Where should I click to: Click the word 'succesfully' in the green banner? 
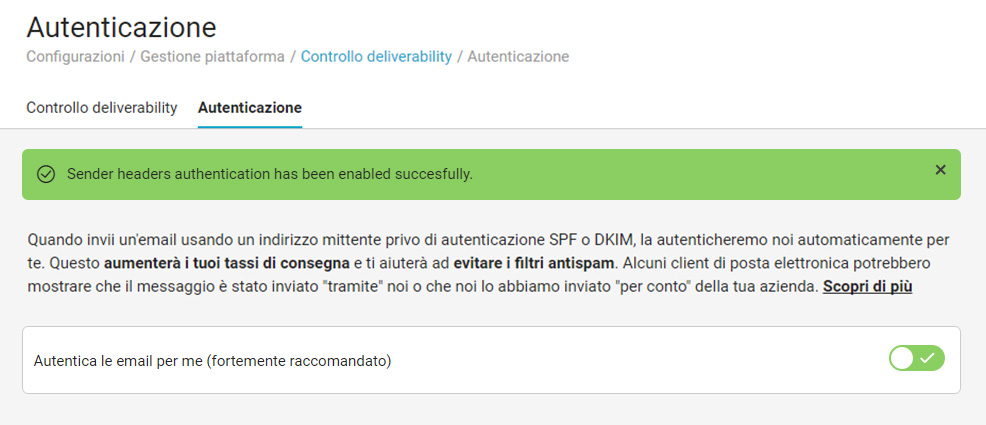(435, 174)
